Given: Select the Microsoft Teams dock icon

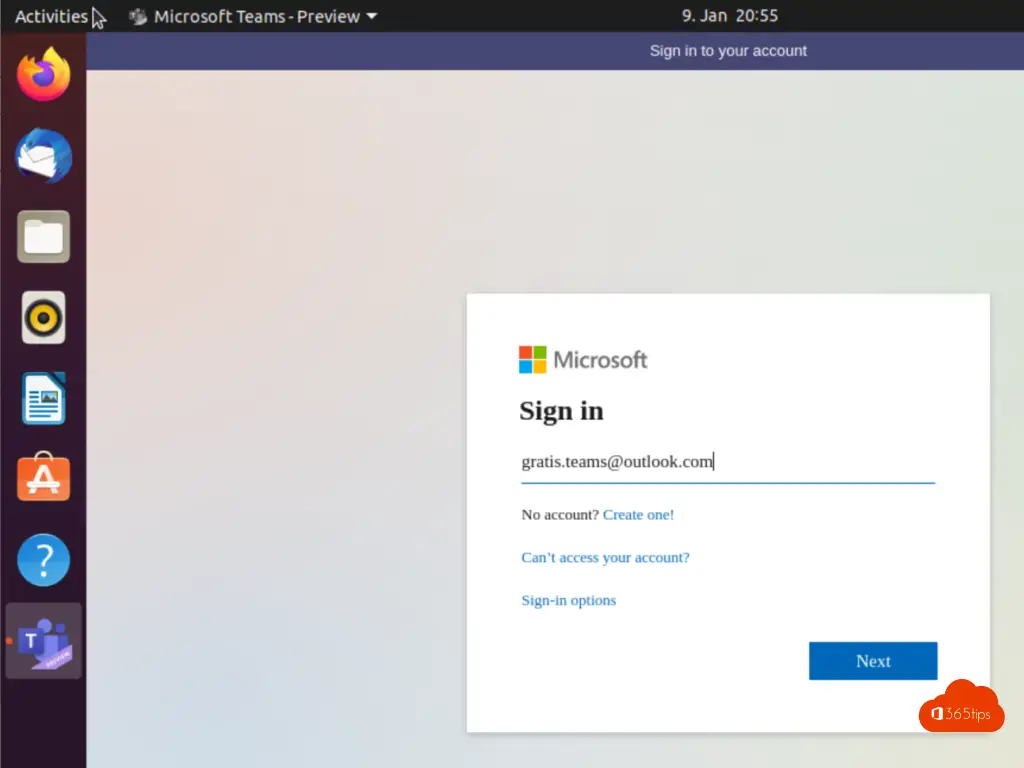Looking at the screenshot, I should pos(45,641).
